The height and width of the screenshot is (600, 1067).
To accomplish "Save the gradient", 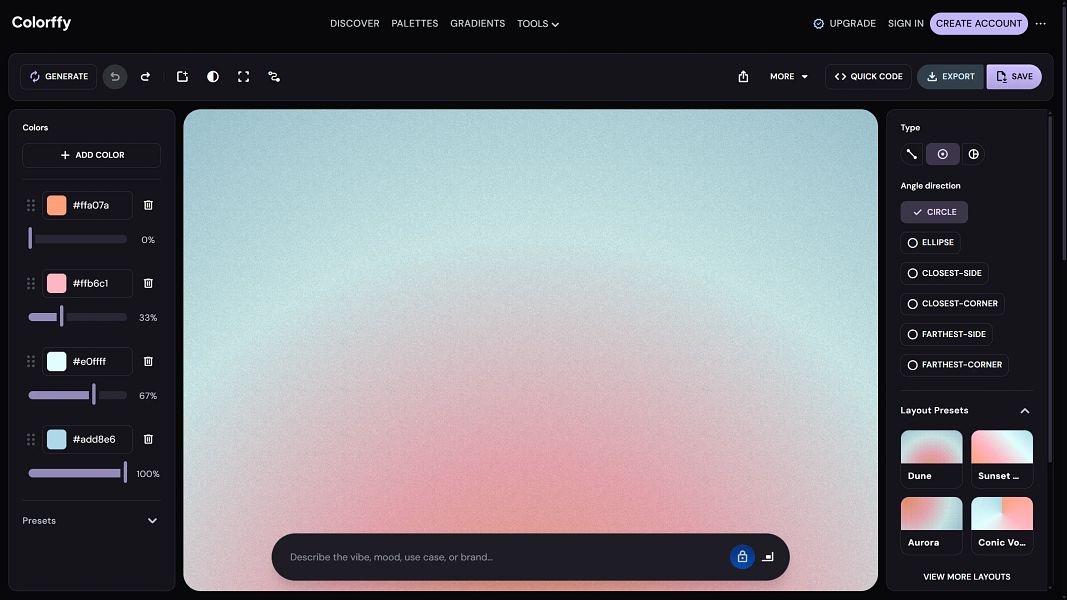I will pyautogui.click(x=1014, y=77).
